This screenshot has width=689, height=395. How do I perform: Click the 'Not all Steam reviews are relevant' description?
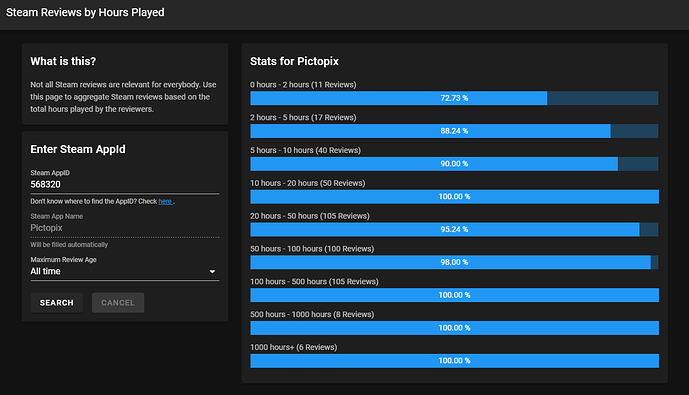point(123,97)
